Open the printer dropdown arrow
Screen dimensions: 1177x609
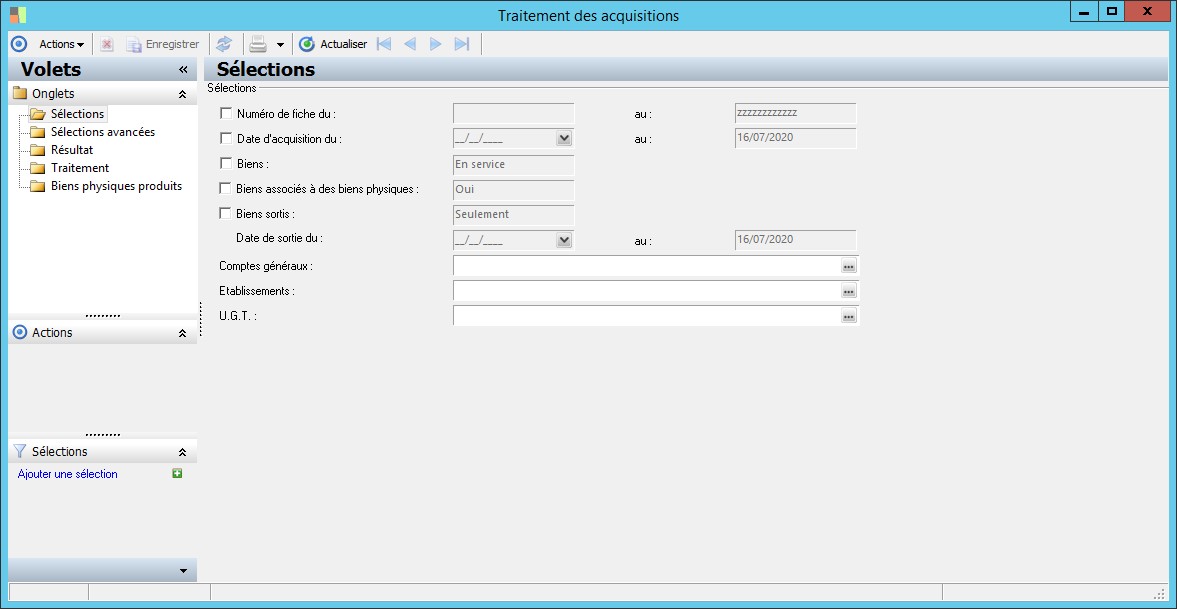click(x=280, y=44)
